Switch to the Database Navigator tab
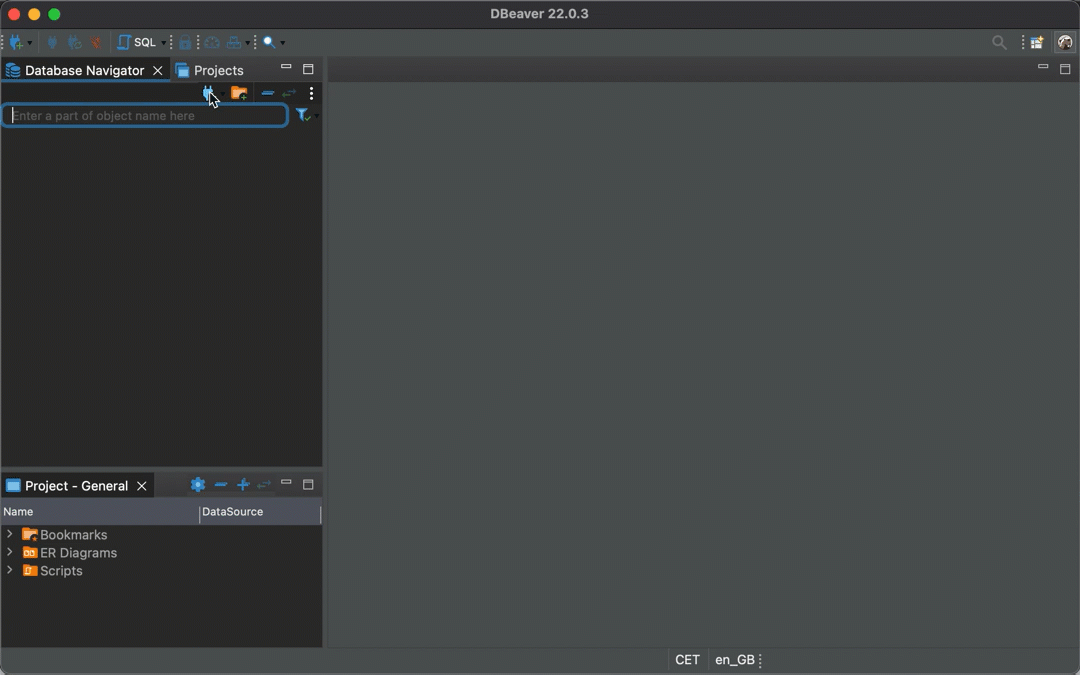The image size is (1080, 675). (x=84, y=70)
